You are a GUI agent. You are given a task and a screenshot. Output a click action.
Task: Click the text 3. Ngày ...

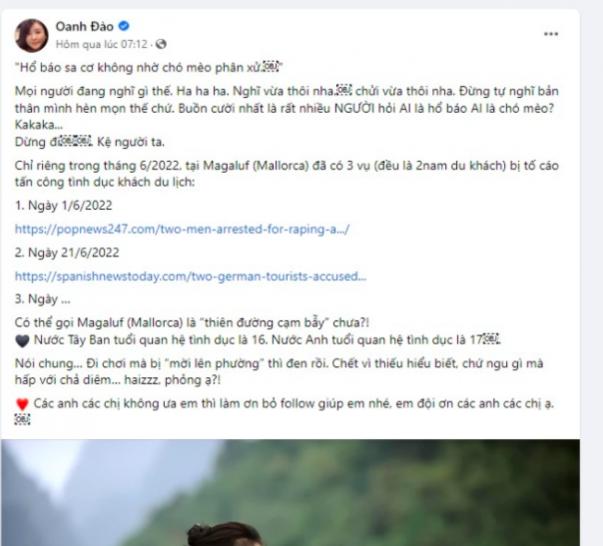pyautogui.click(x=42, y=299)
